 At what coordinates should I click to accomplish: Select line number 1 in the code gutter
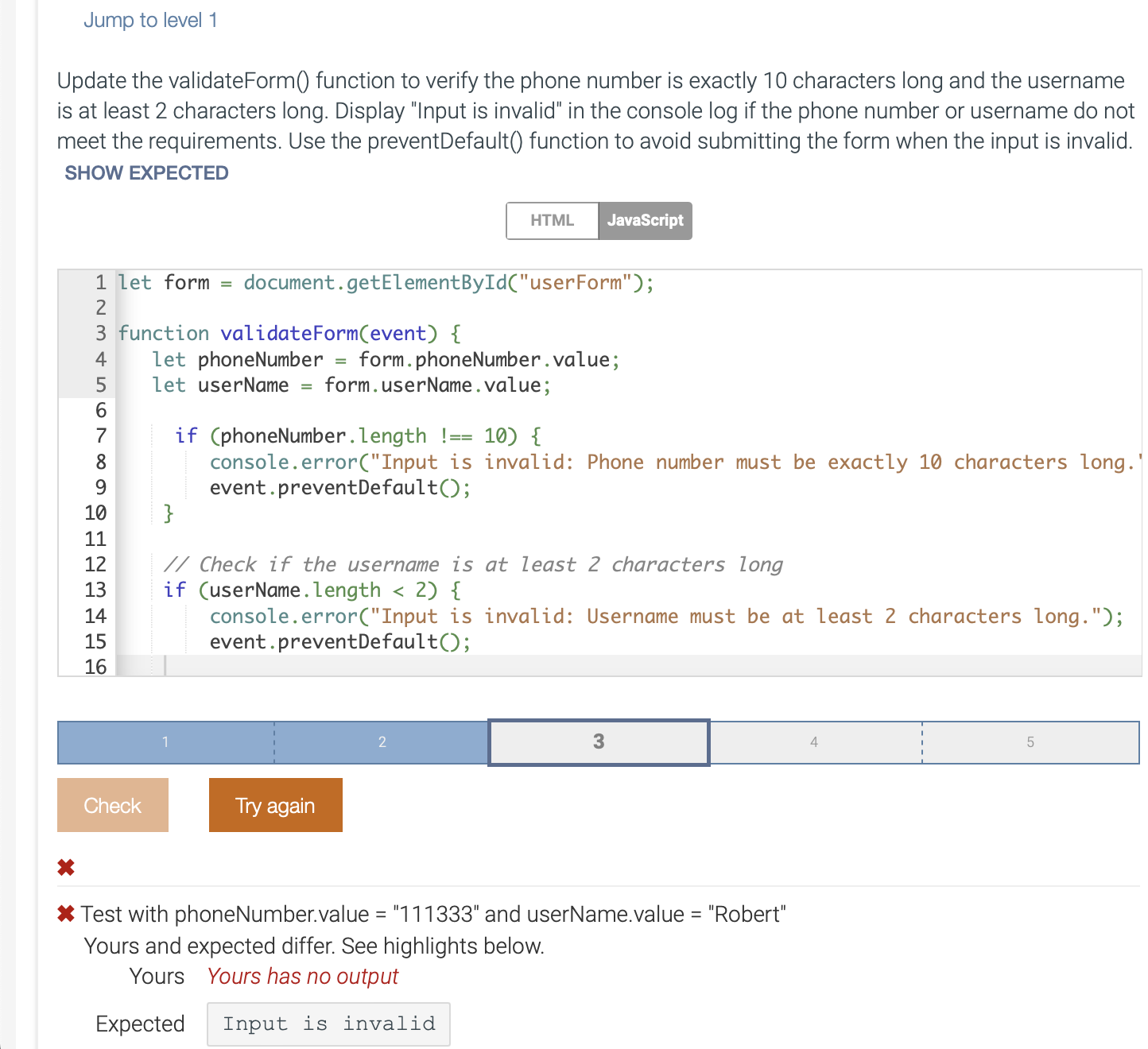click(x=100, y=283)
